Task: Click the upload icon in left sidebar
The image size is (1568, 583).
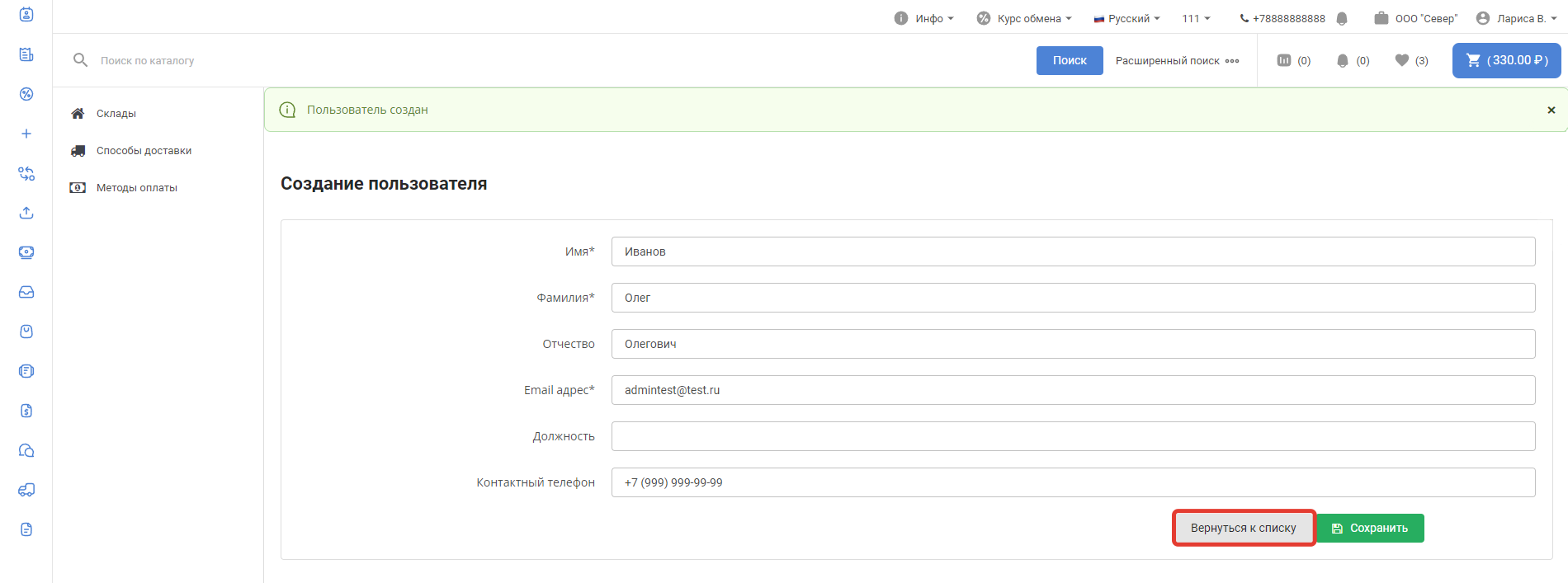Action: [26, 213]
